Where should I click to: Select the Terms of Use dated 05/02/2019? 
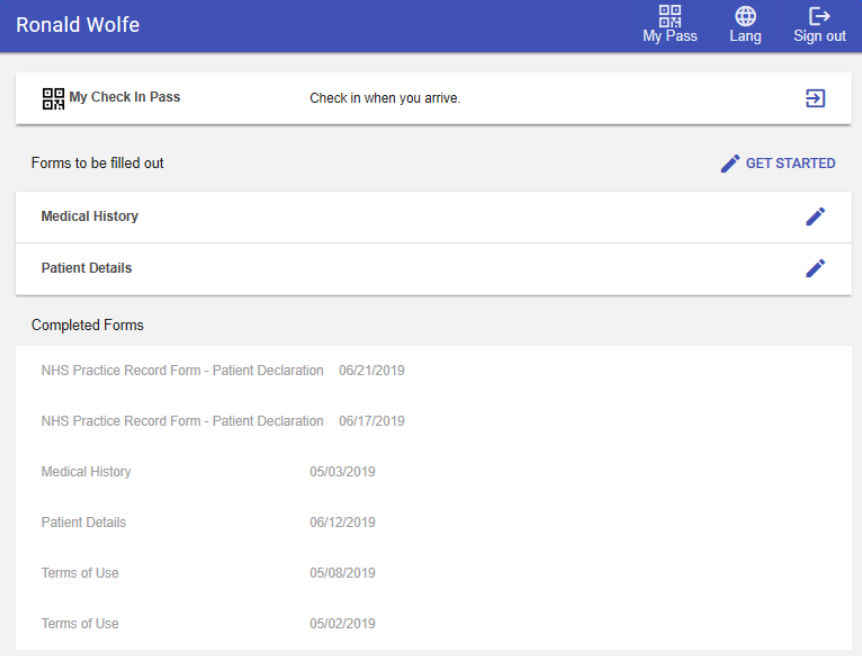tap(200, 623)
